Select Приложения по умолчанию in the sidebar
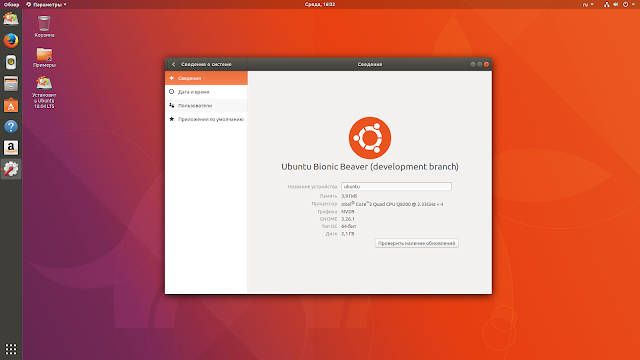 (x=206, y=119)
